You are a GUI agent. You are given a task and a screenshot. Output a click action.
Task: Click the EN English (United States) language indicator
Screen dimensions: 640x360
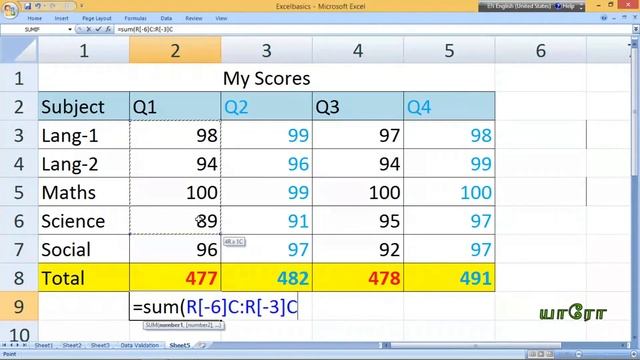pyautogui.click(x=518, y=6)
